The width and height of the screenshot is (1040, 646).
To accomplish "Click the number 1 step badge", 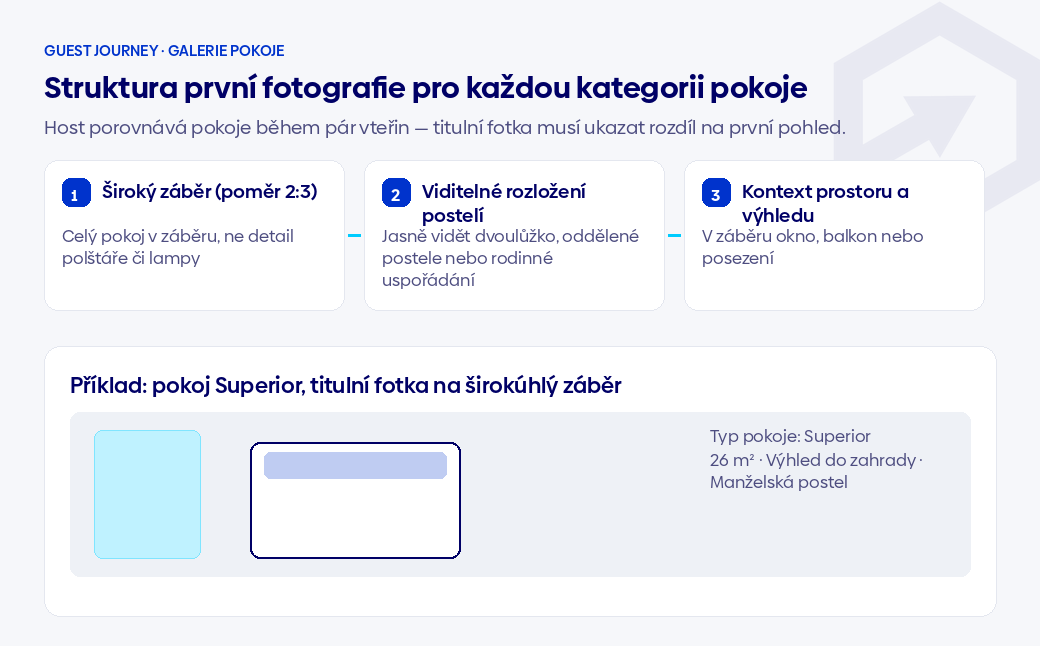I will click(76, 193).
